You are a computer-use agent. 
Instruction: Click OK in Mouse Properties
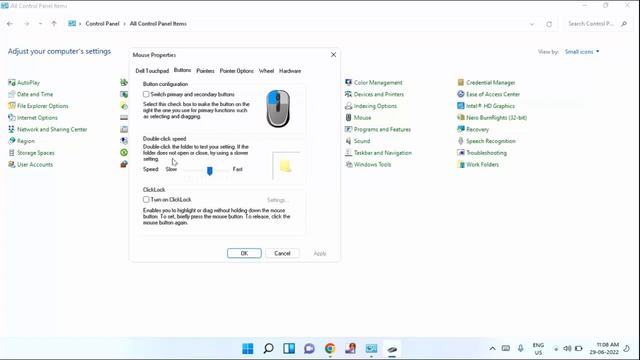[244, 253]
